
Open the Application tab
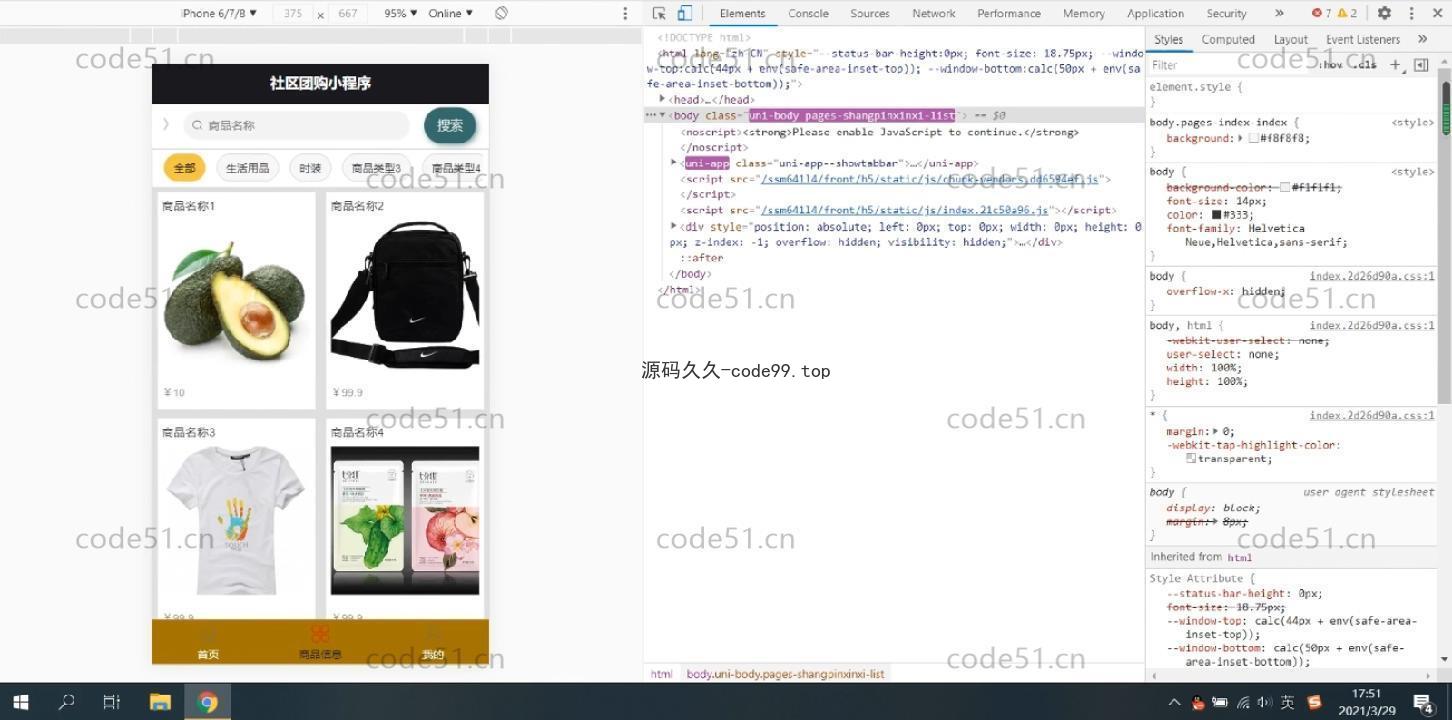1155,13
